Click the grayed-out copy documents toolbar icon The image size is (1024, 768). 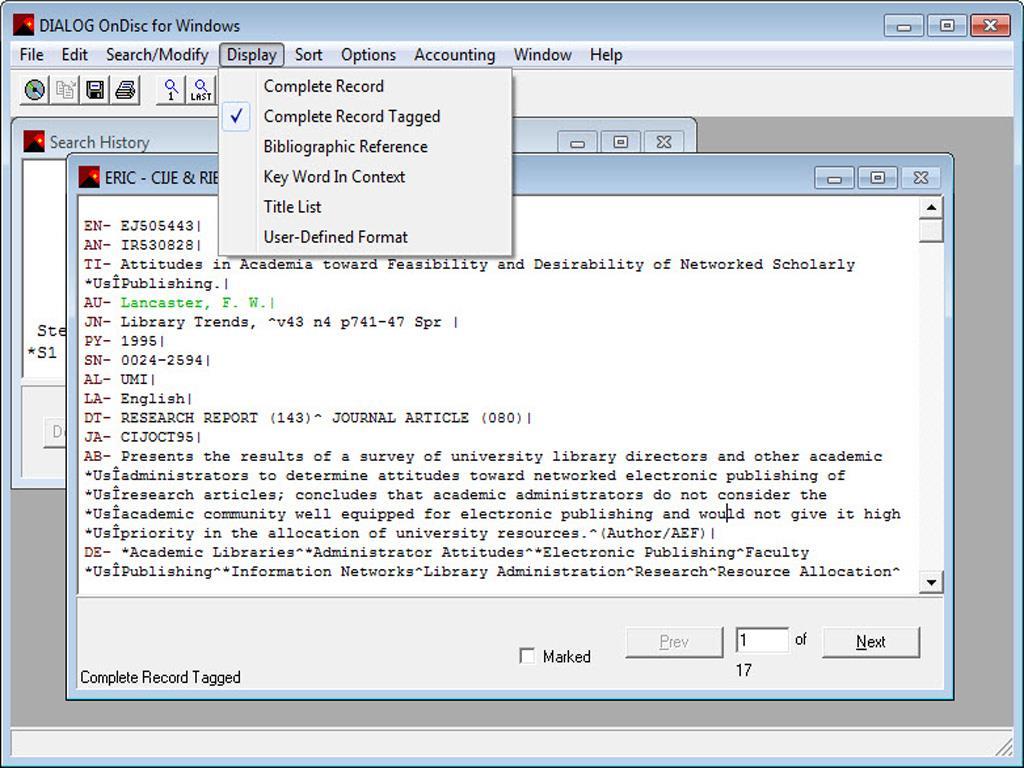[x=65, y=89]
